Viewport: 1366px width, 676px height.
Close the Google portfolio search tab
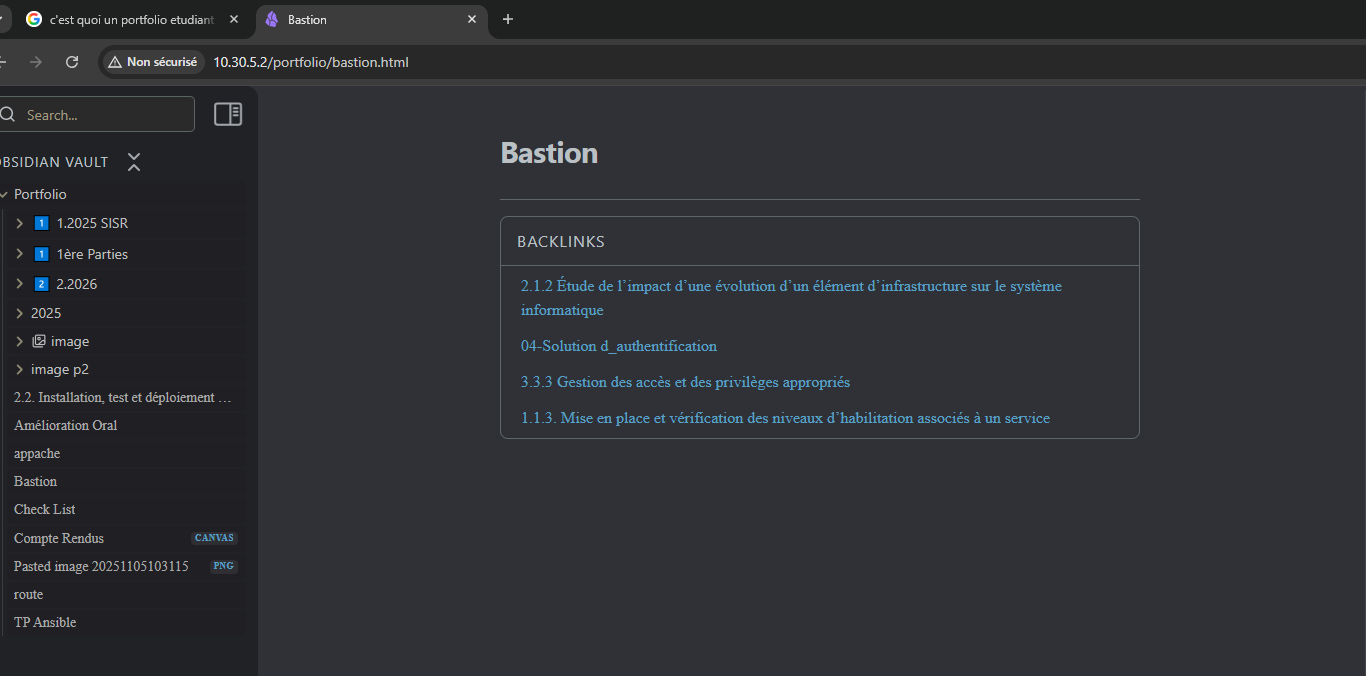[x=234, y=19]
